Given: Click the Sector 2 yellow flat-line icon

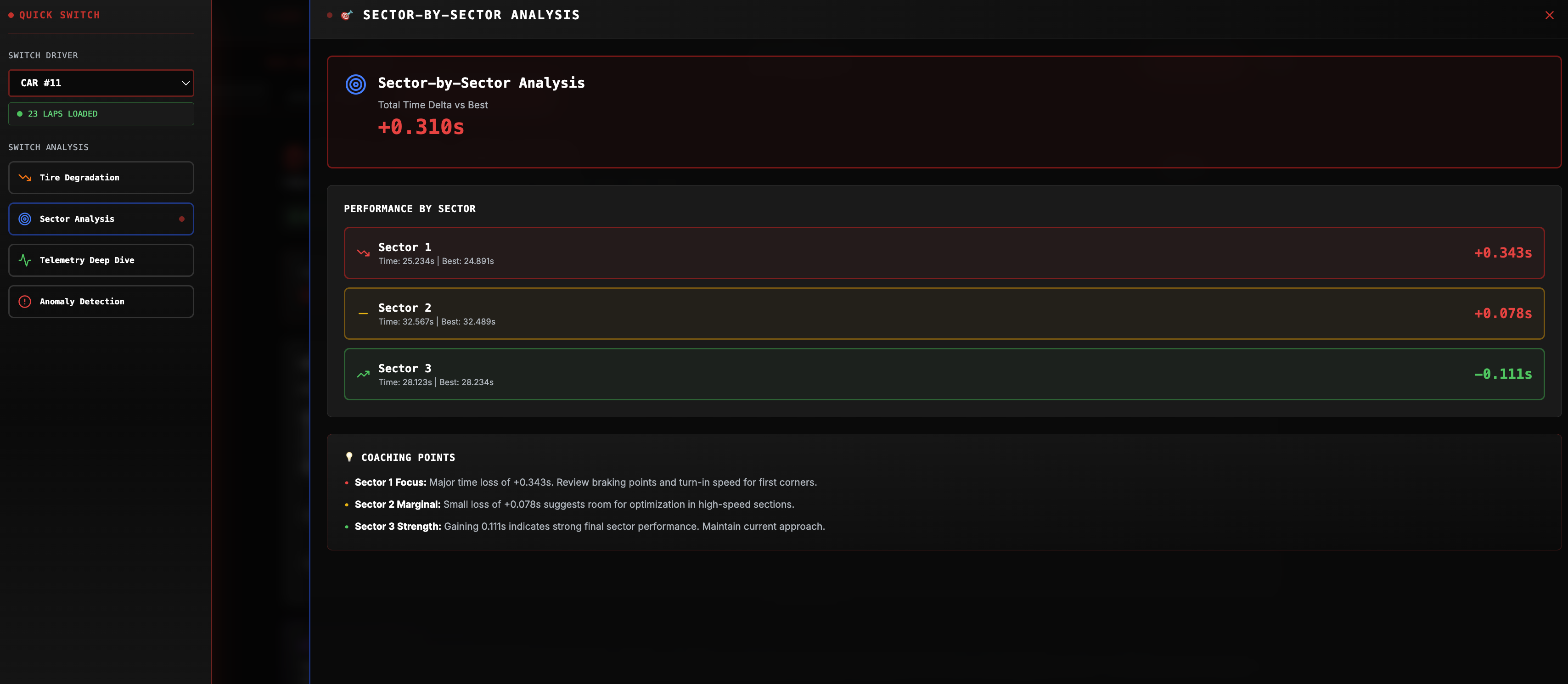Looking at the screenshot, I should 363,314.
